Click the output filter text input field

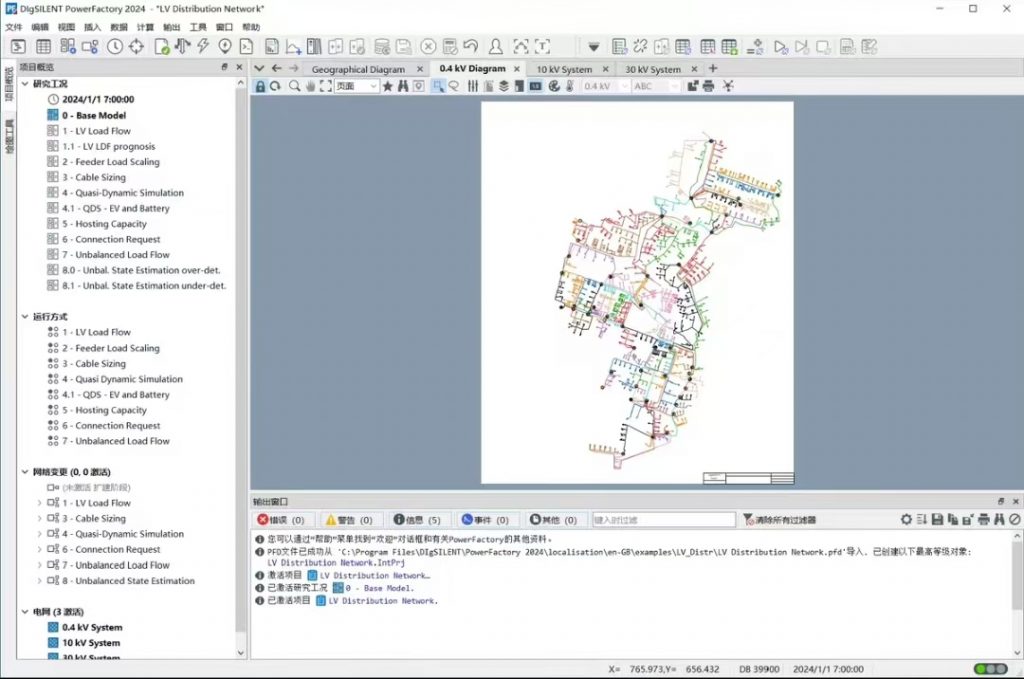(663, 520)
